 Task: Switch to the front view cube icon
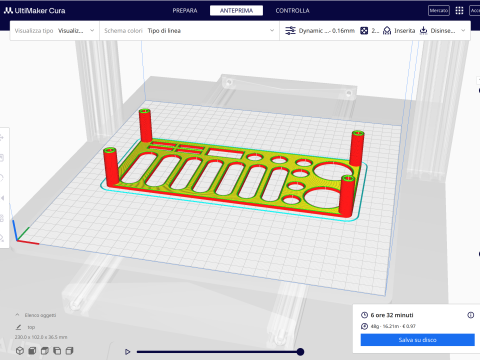click(32, 351)
